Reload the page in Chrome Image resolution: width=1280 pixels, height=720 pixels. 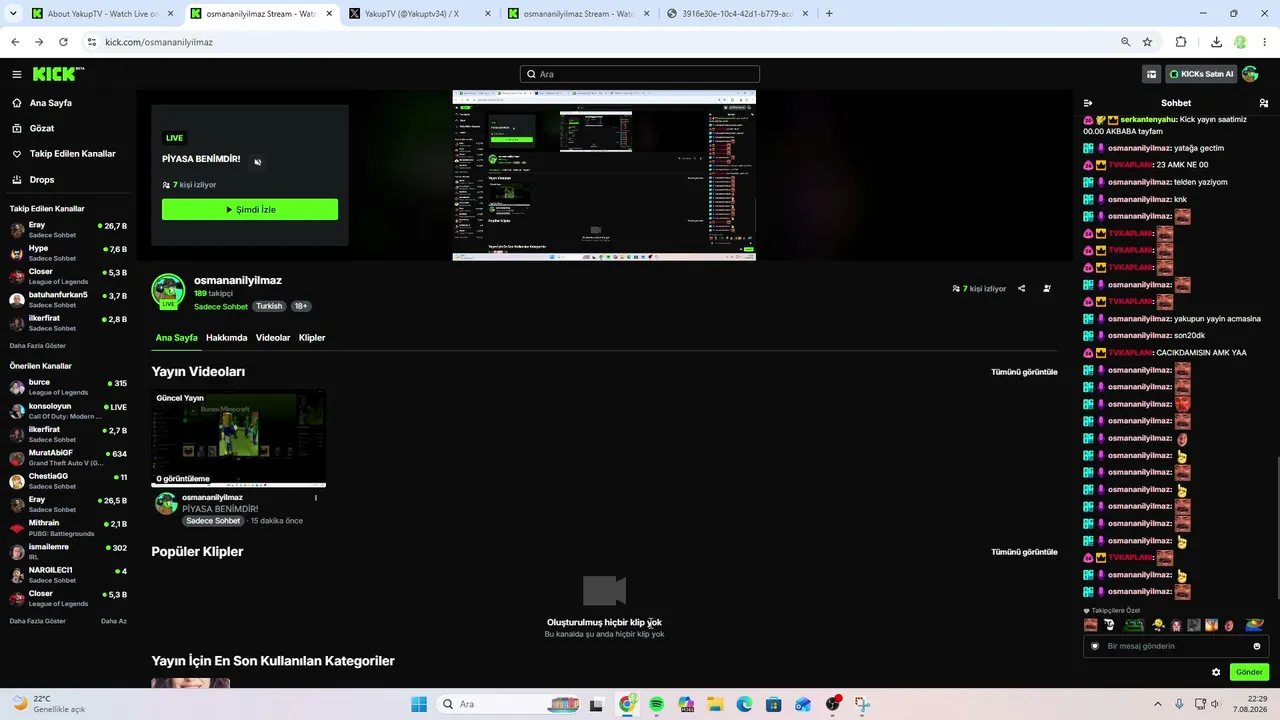[x=63, y=42]
